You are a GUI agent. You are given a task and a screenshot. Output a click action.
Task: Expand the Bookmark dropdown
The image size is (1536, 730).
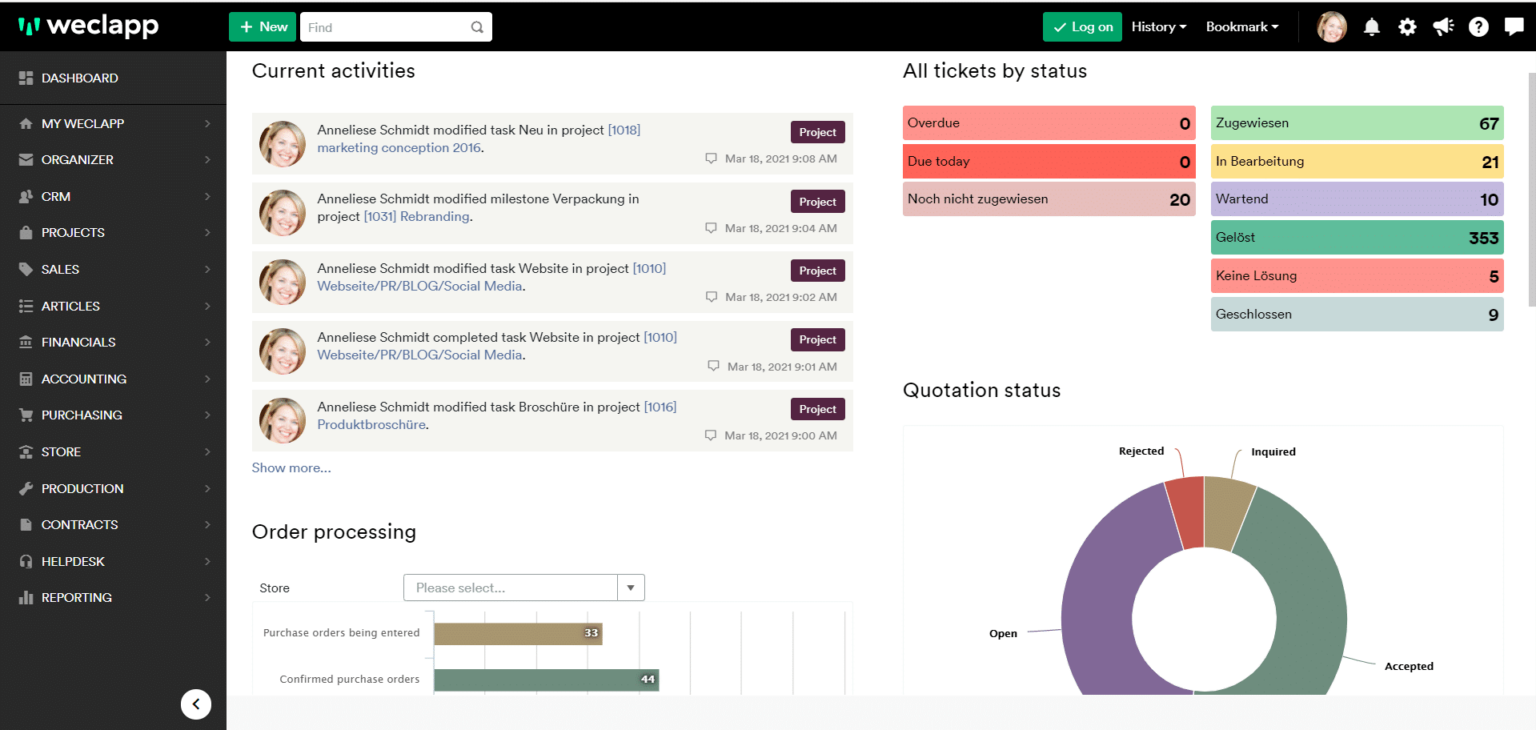pos(1242,27)
